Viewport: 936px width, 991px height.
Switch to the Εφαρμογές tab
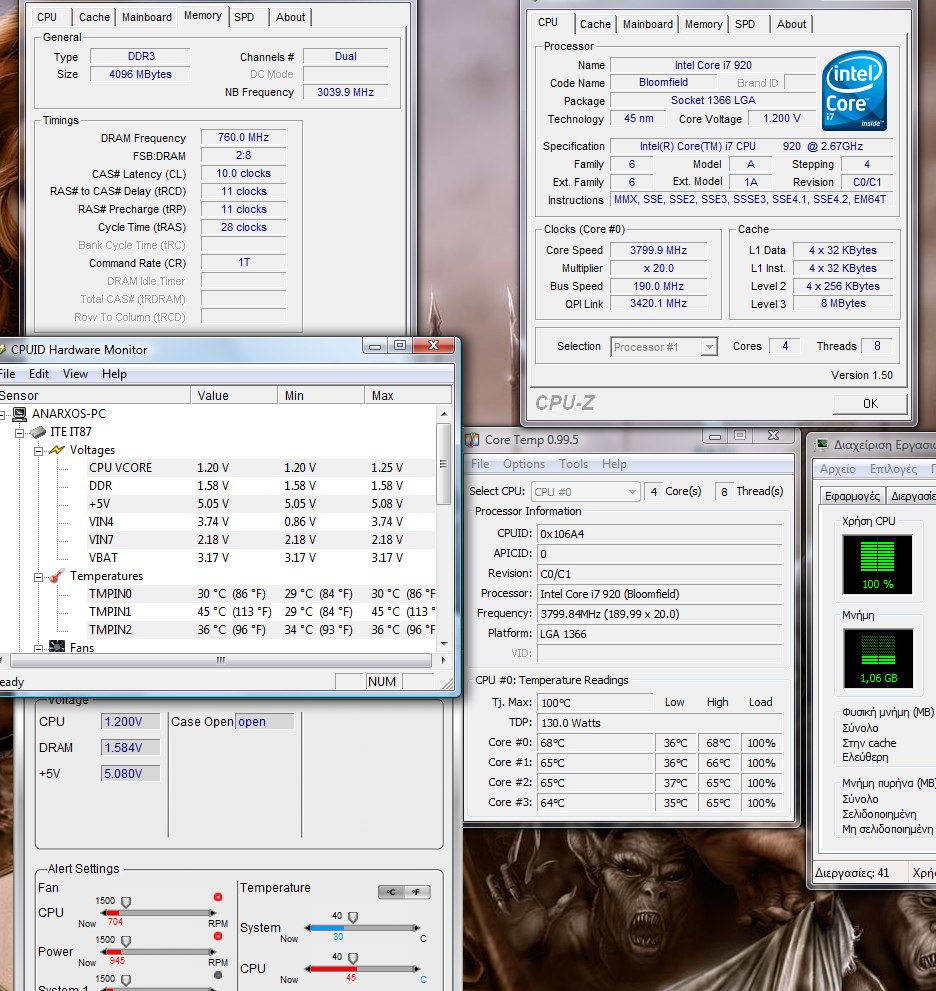pos(852,496)
